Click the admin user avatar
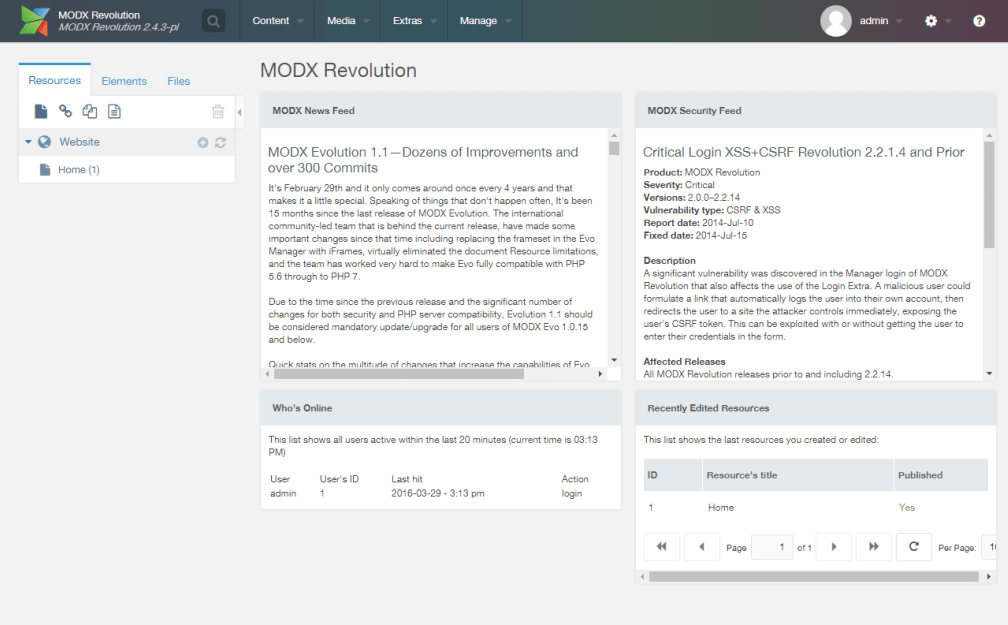 (x=836, y=21)
